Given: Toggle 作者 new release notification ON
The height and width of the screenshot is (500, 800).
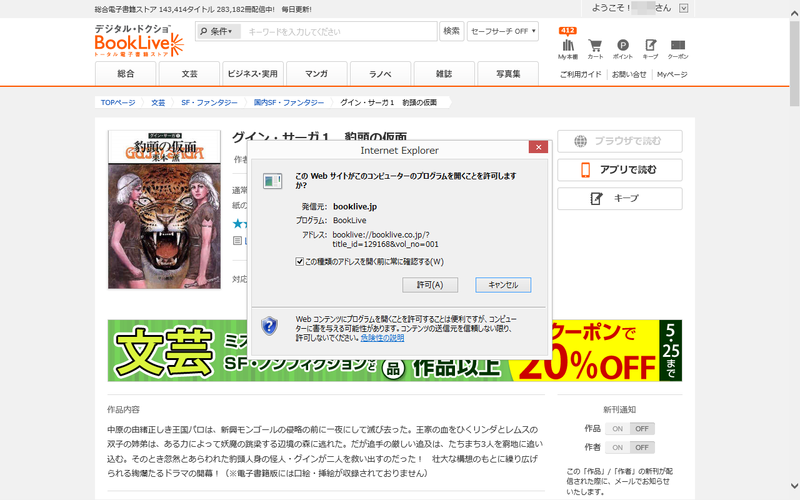Looking at the screenshot, I should pos(619,447).
